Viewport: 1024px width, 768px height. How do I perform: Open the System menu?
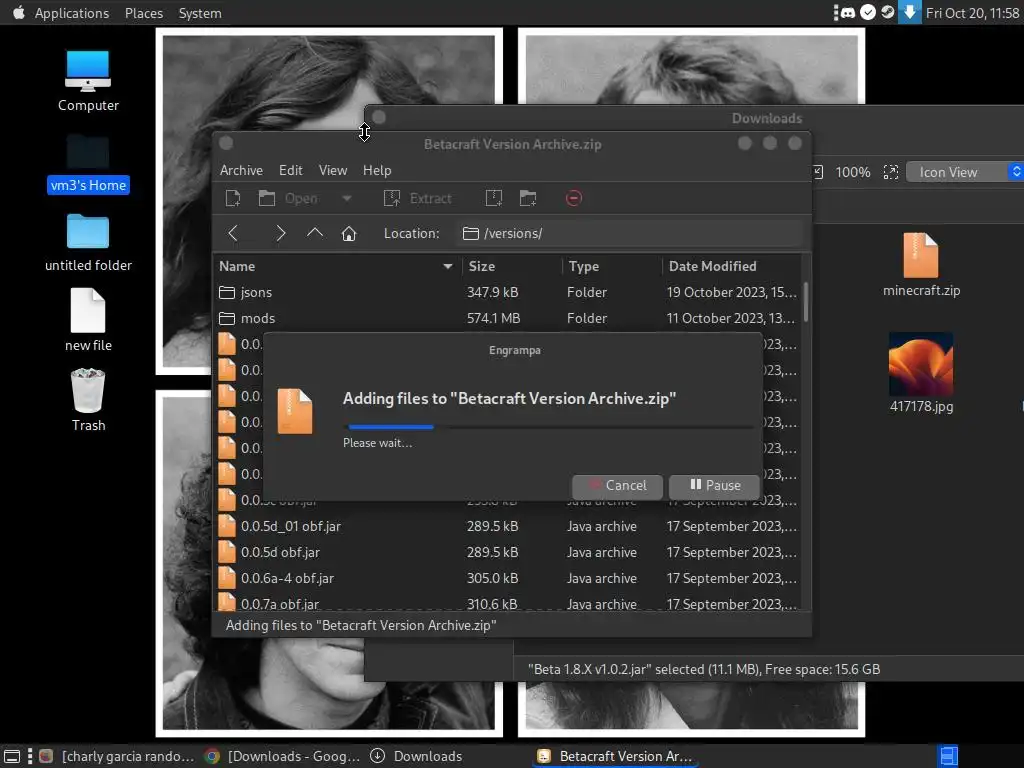[x=200, y=13]
